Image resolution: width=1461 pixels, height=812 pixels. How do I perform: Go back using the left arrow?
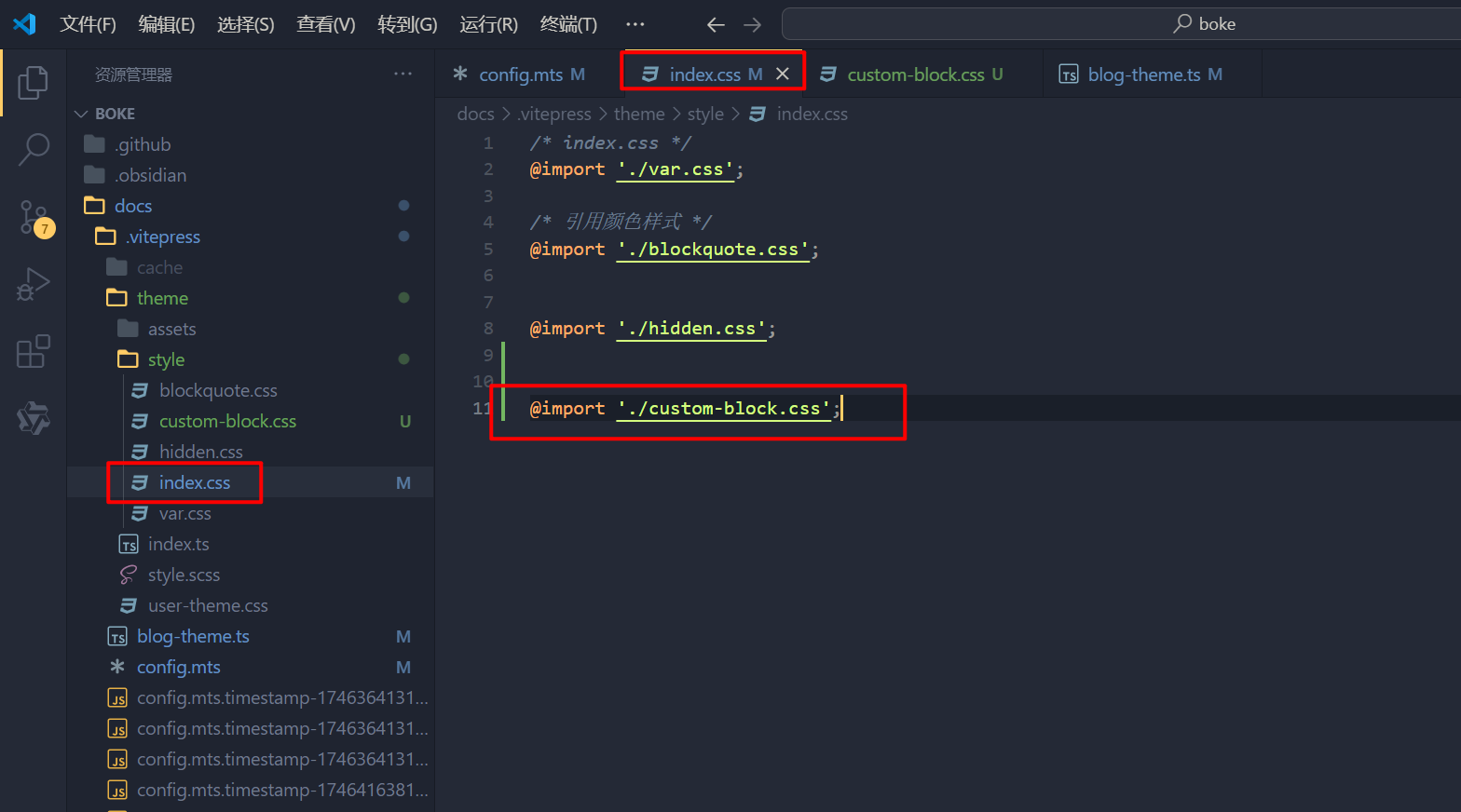[x=716, y=25]
